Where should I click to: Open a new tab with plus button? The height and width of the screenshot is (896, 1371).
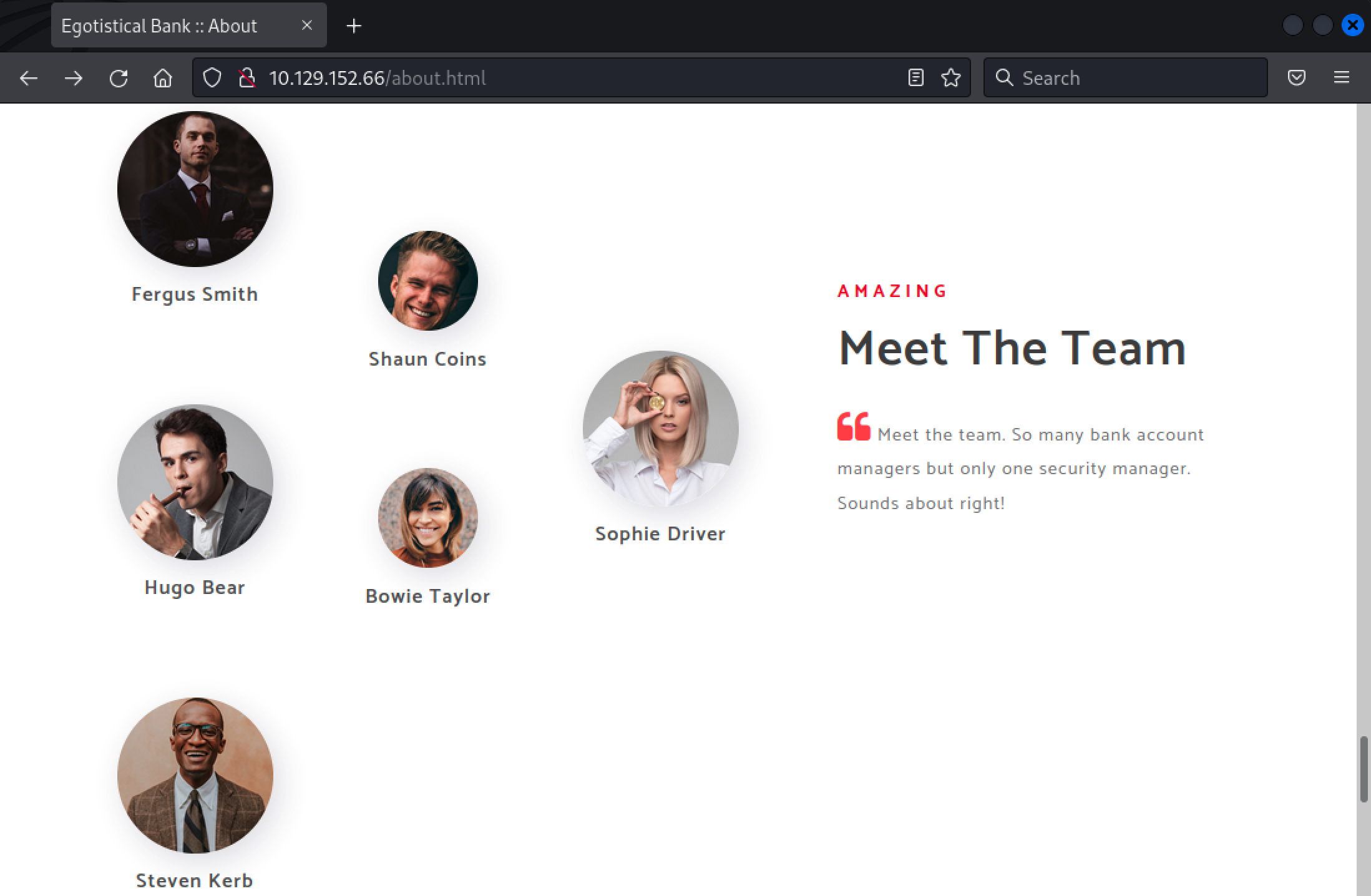[x=354, y=26]
